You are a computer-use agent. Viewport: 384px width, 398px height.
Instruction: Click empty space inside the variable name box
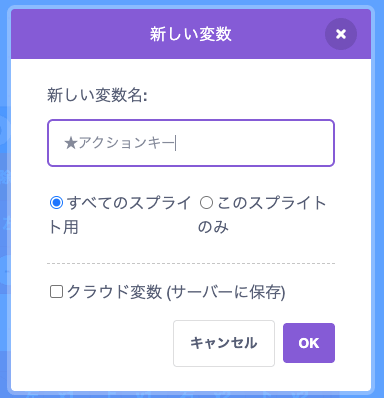(257, 143)
